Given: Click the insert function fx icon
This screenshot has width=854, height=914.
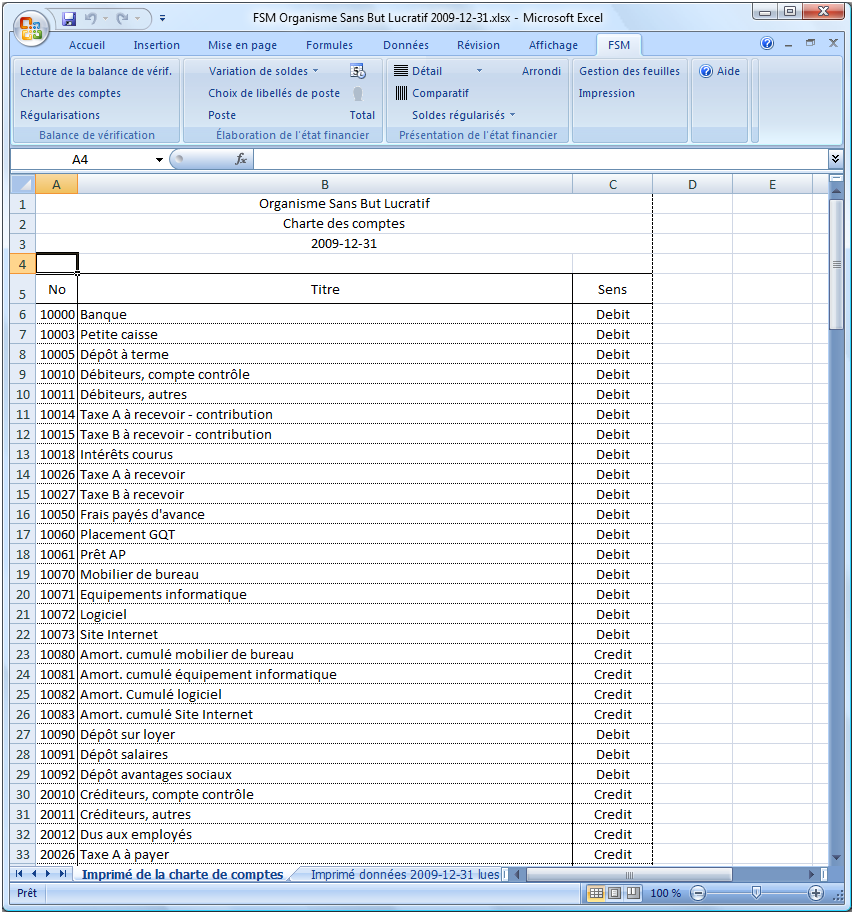Looking at the screenshot, I should click(241, 159).
